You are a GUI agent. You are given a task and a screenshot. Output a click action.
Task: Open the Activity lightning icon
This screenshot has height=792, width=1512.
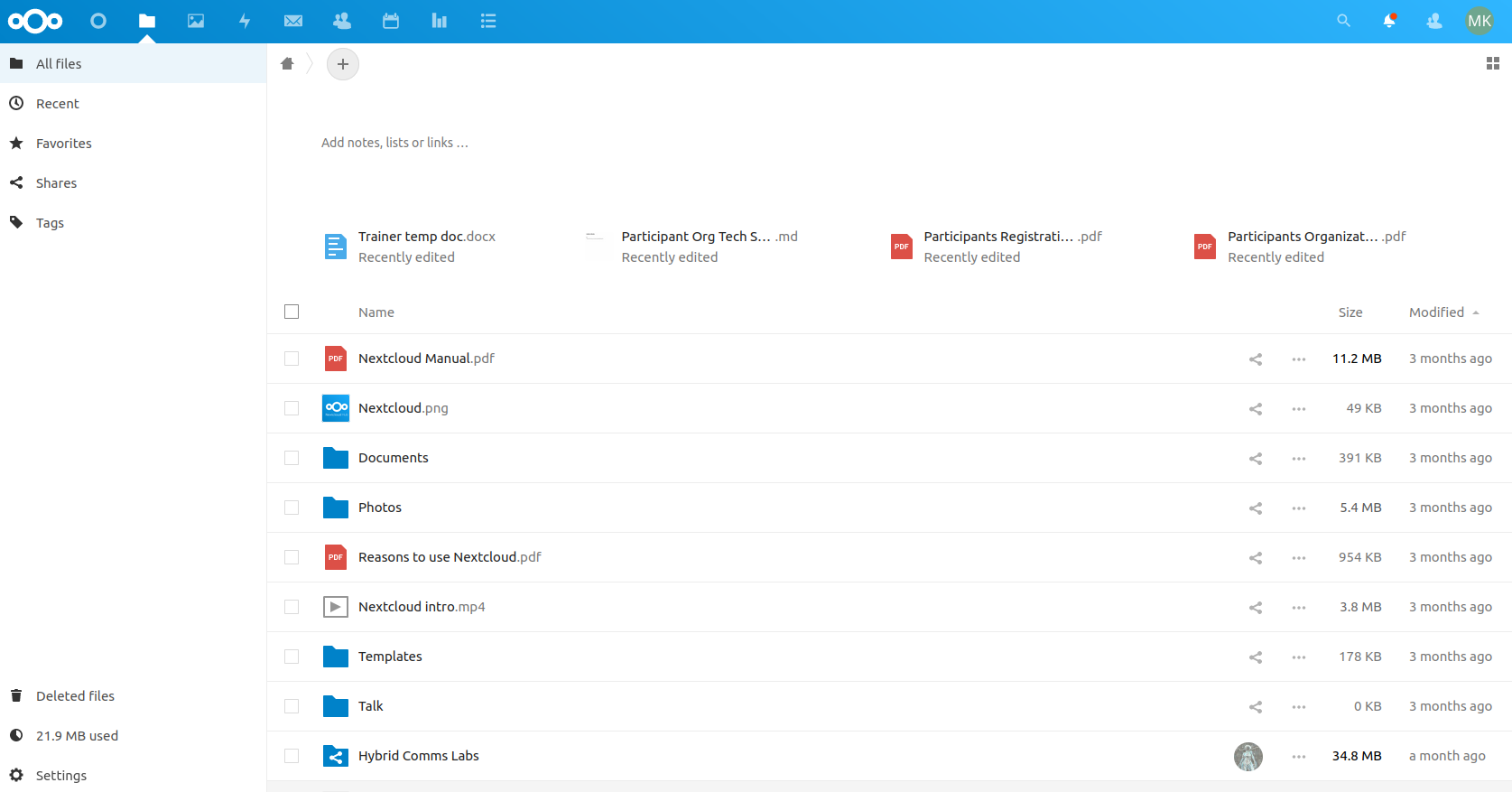tap(245, 21)
